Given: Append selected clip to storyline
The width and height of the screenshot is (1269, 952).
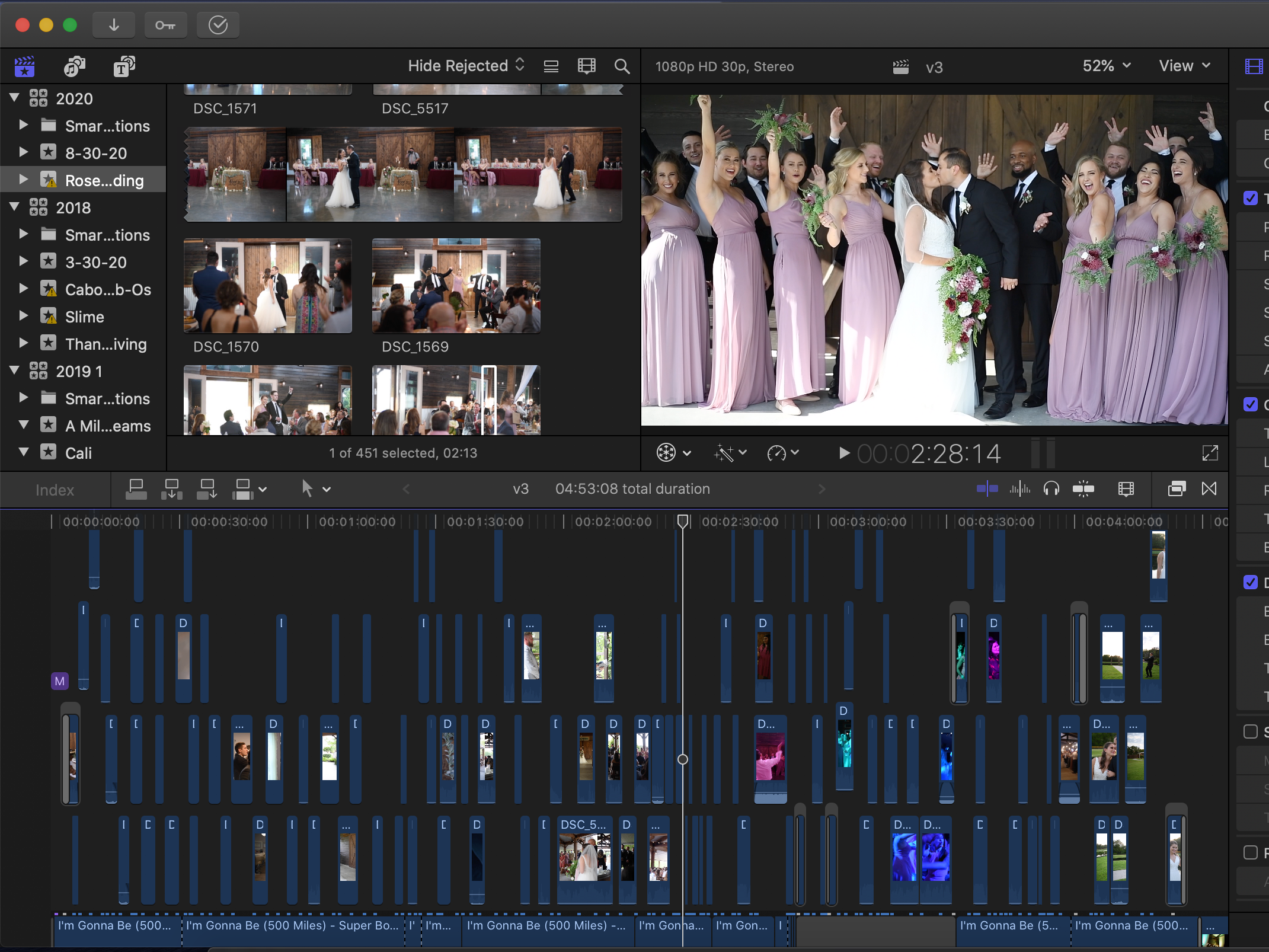Looking at the screenshot, I should (207, 490).
